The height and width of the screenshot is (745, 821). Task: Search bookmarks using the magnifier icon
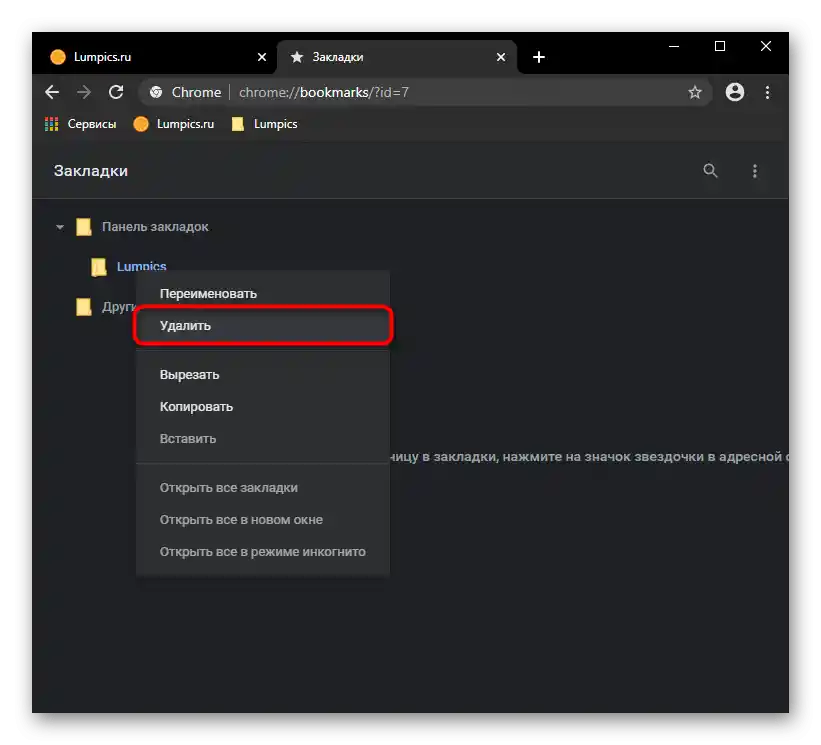[710, 171]
